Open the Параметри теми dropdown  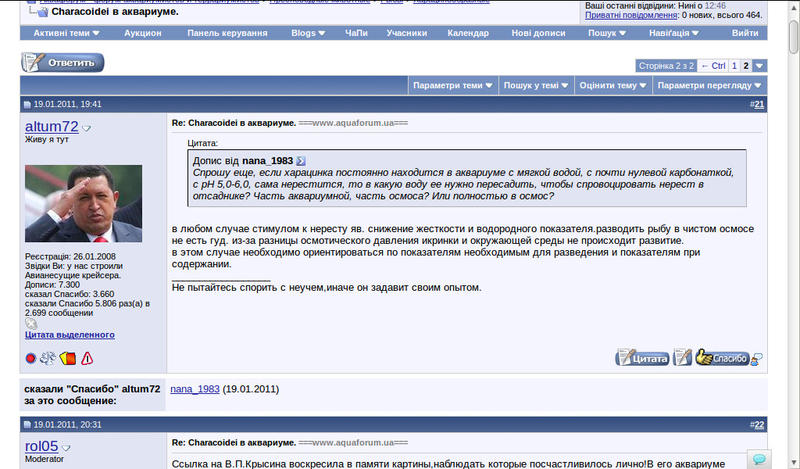pyautogui.click(x=453, y=85)
